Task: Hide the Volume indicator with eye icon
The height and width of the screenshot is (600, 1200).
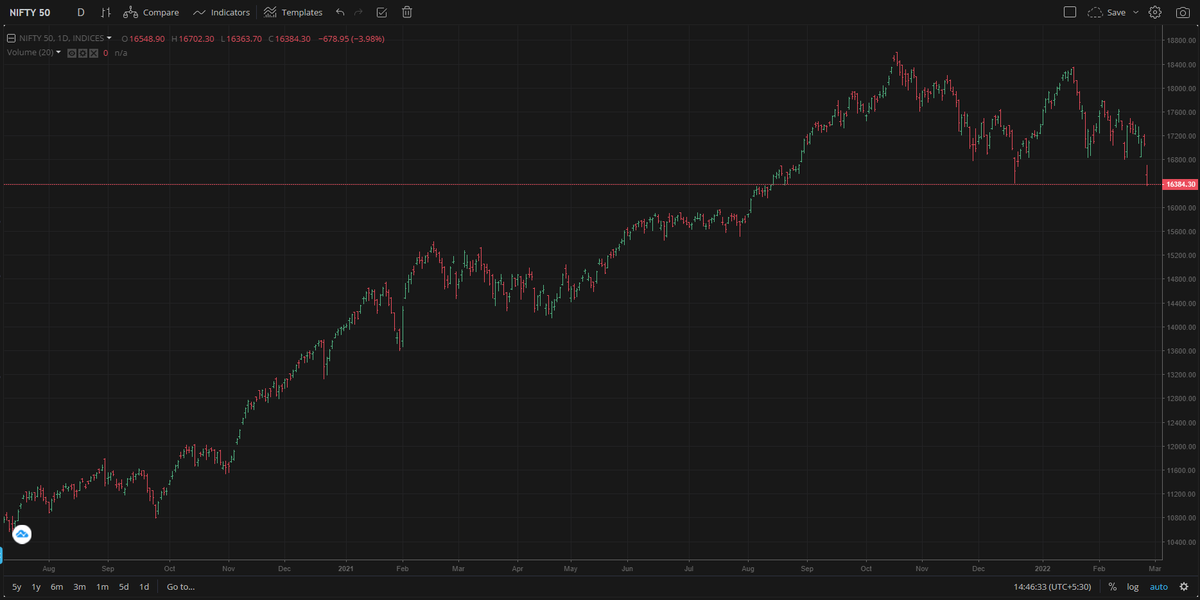Action: coord(72,52)
